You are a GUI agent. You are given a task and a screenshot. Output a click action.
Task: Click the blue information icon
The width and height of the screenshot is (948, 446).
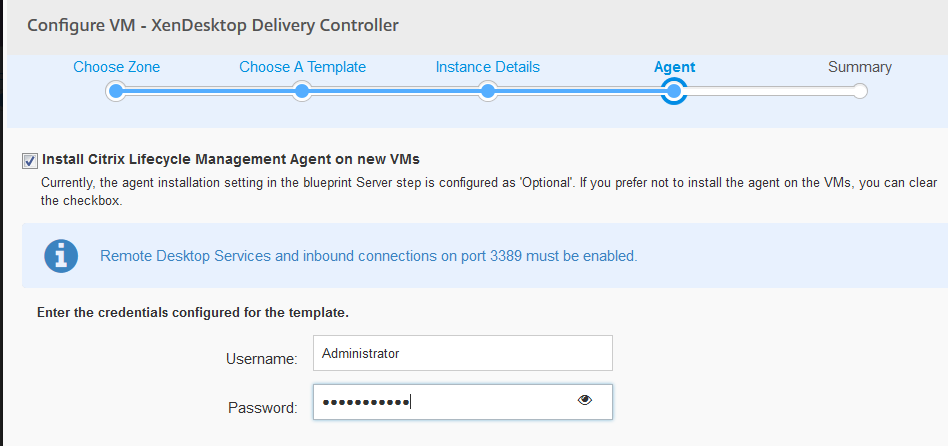point(61,256)
